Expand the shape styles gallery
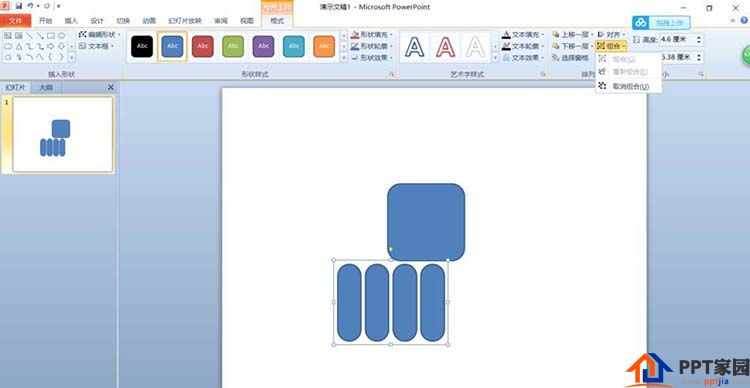Image resolution: width=750 pixels, height=388 pixels. [x=344, y=57]
